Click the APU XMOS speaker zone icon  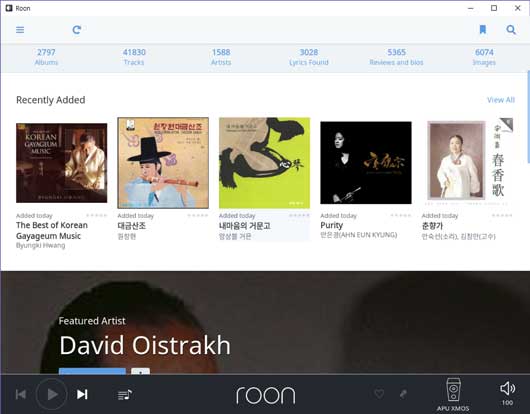(453, 390)
